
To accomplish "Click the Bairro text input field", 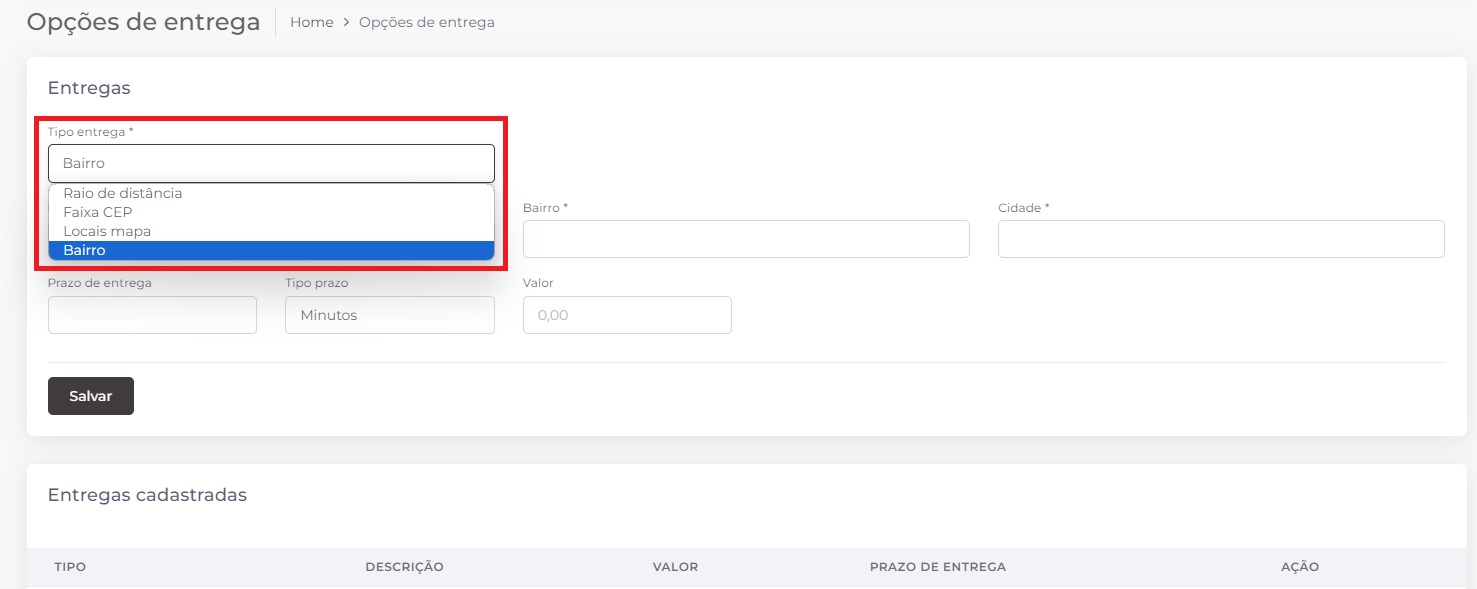I will [745, 239].
